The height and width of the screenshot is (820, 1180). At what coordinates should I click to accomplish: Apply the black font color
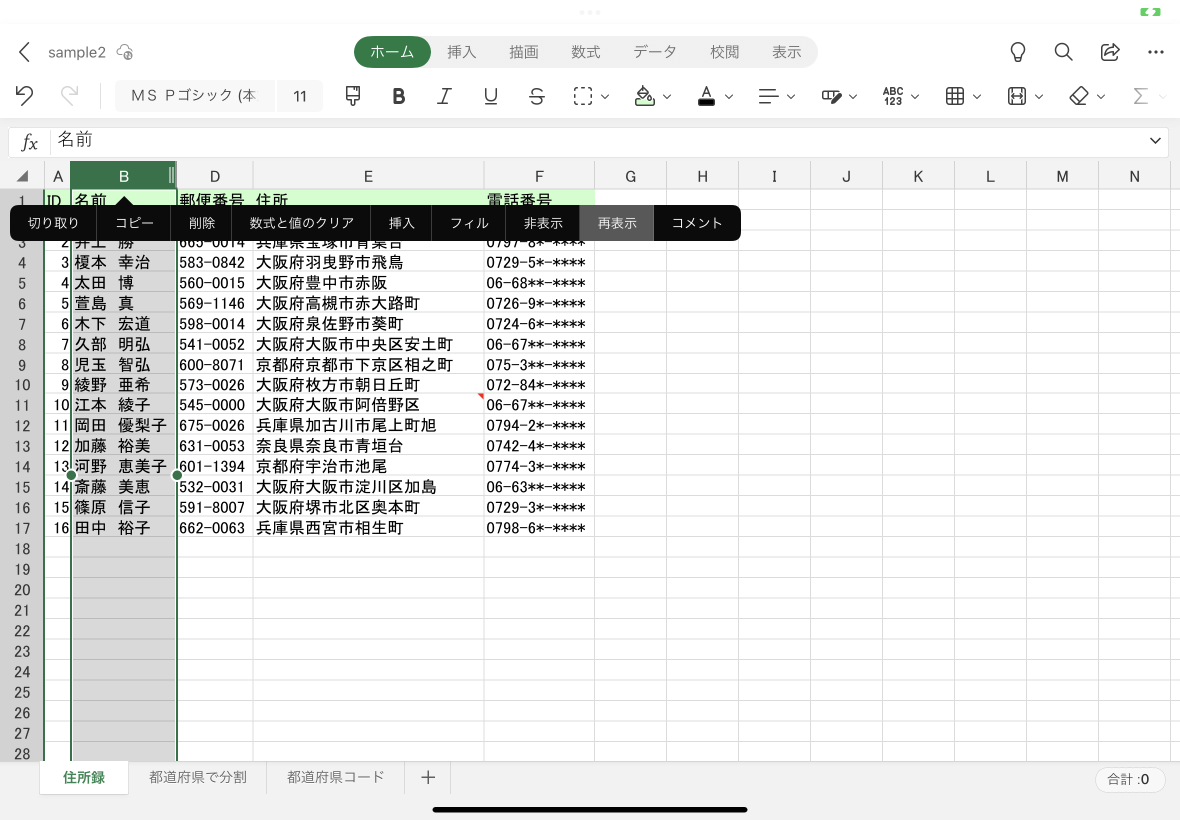pos(706,96)
